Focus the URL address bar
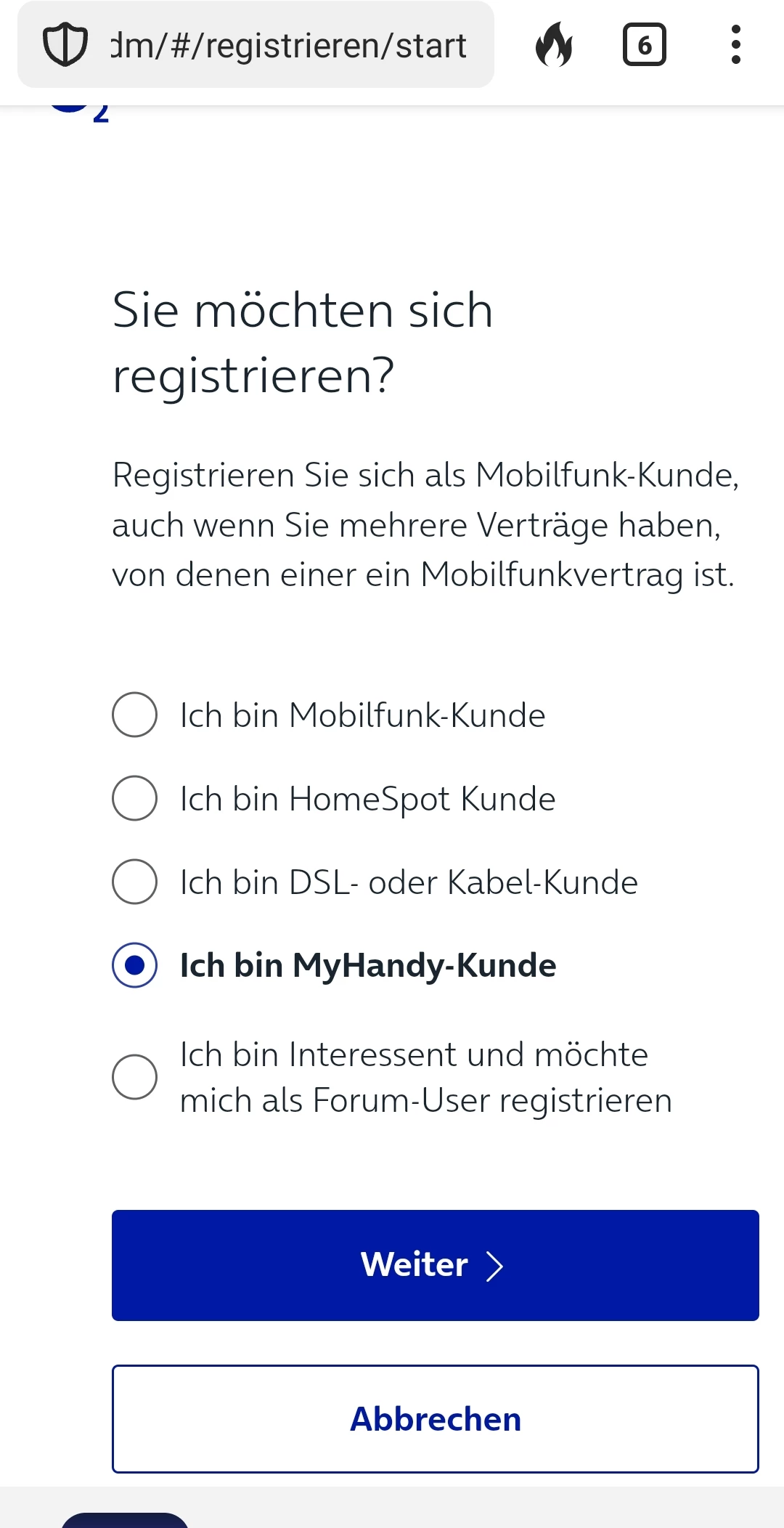 pyautogui.click(x=287, y=45)
